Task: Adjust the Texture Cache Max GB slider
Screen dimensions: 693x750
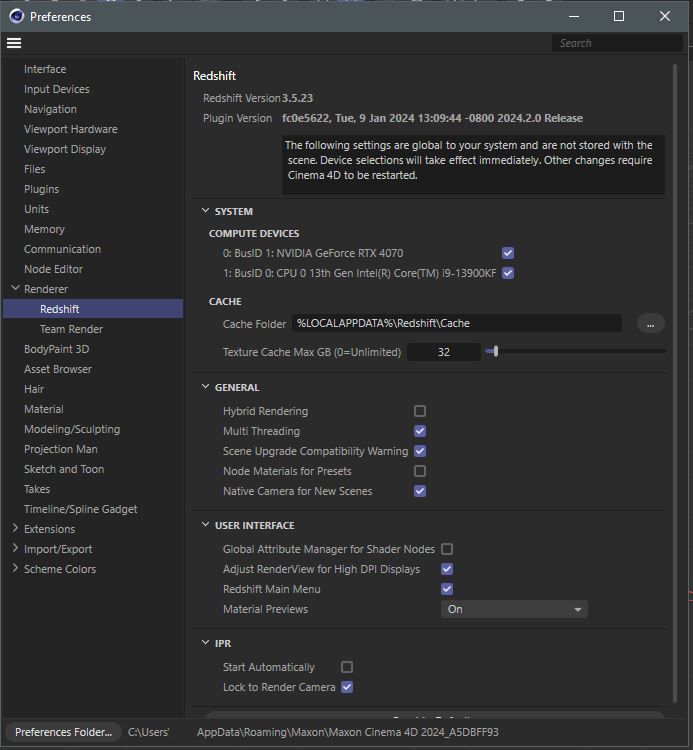Action: tap(496, 352)
